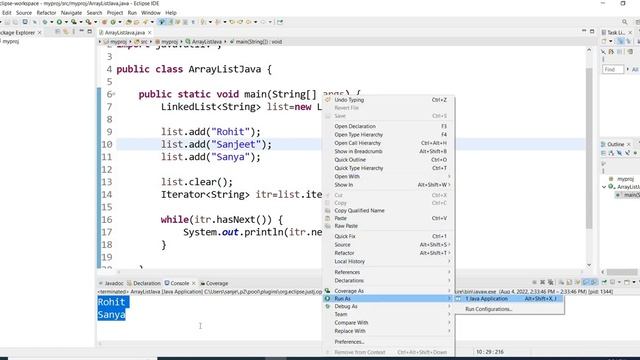
Task: Click the Run As entry's green icon
Action: point(327,299)
